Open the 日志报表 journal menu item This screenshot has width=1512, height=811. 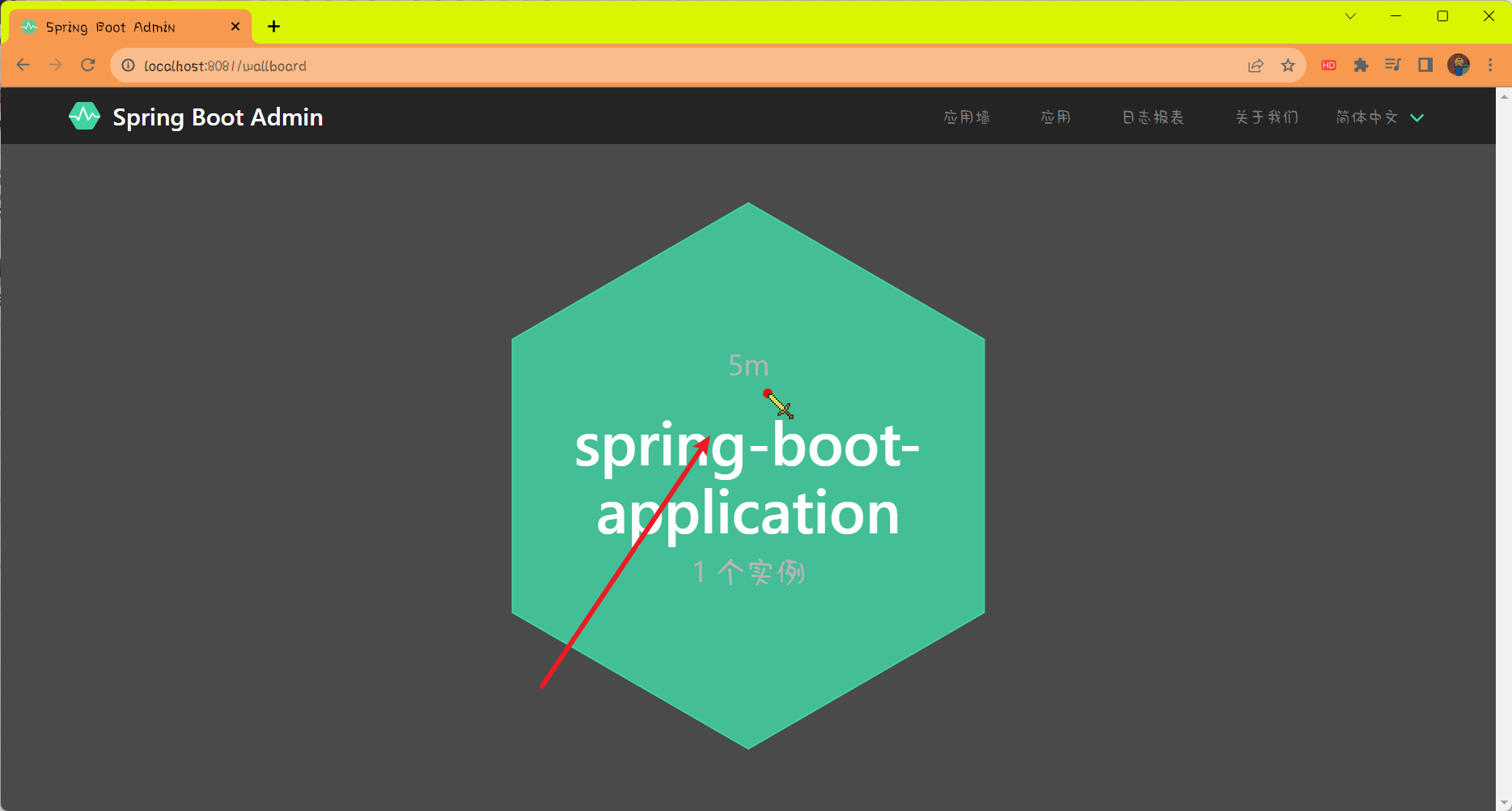click(x=1153, y=117)
